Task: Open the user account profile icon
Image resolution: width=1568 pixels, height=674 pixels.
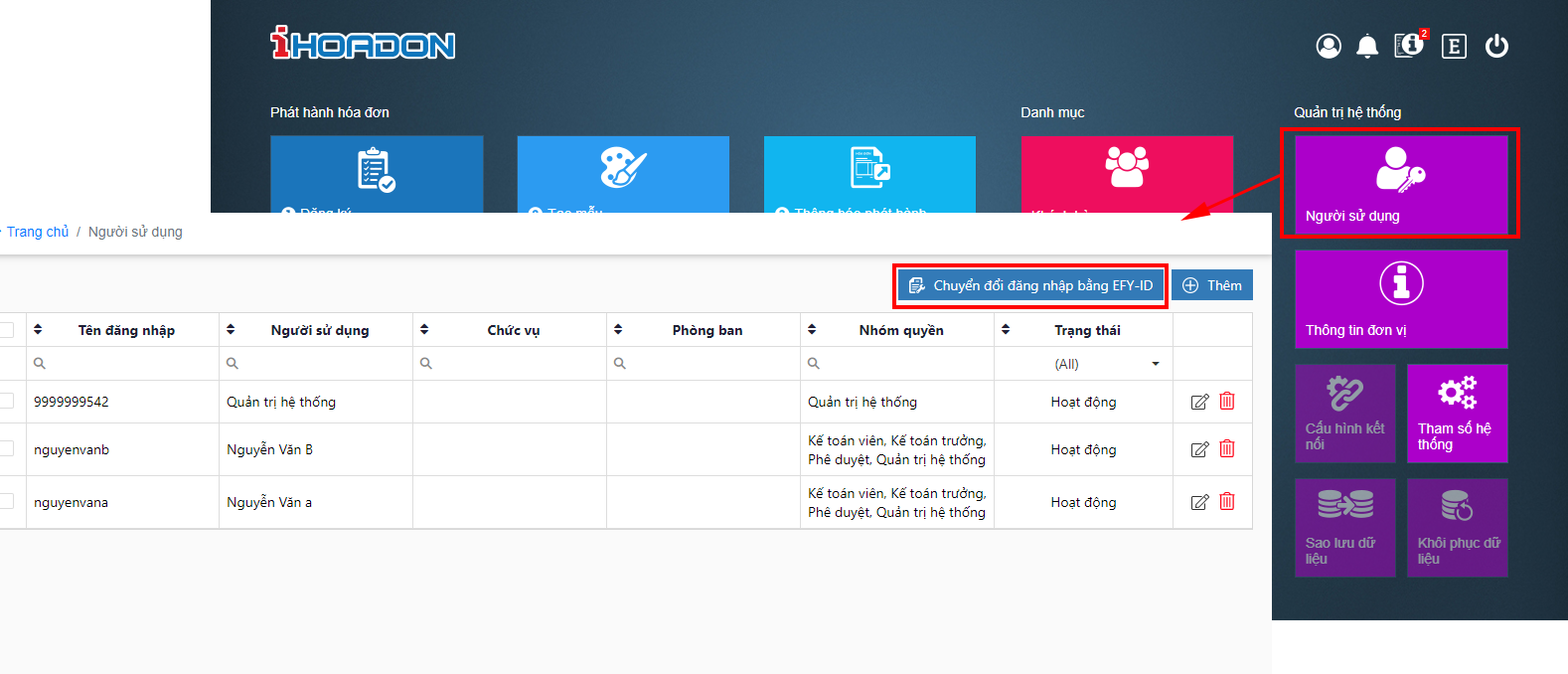Action: click(1329, 46)
